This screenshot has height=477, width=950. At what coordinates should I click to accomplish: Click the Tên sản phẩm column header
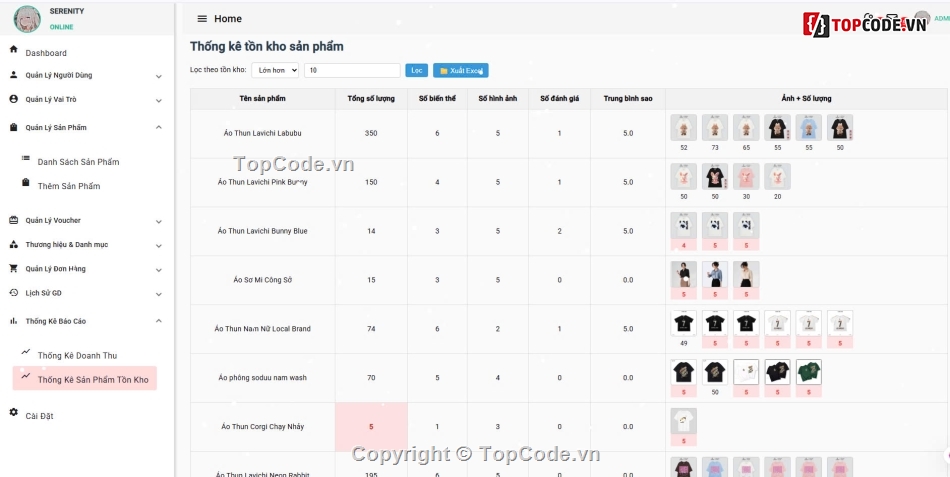262,98
